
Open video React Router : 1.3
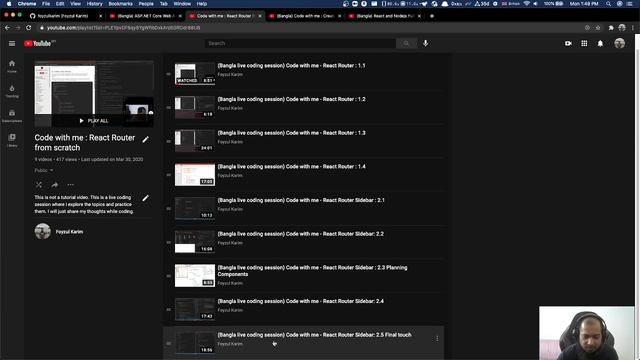(291, 133)
